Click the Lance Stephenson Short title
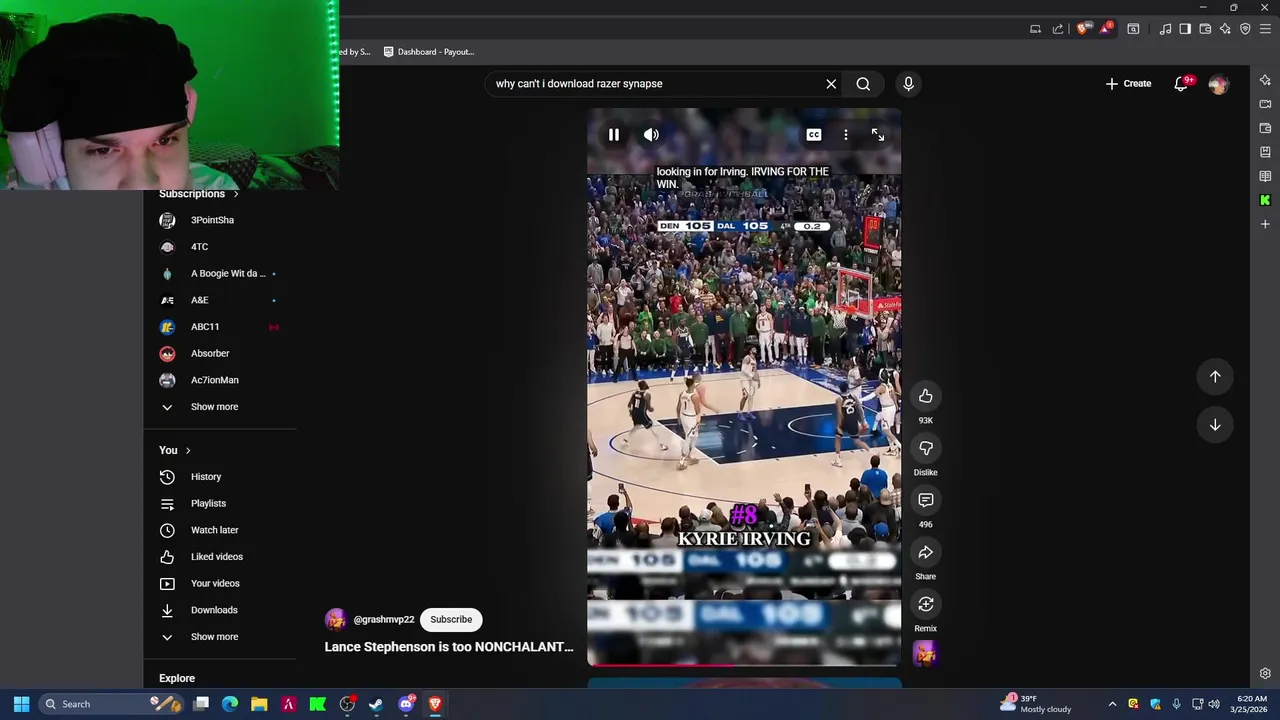This screenshot has width=1280, height=720. click(x=449, y=647)
